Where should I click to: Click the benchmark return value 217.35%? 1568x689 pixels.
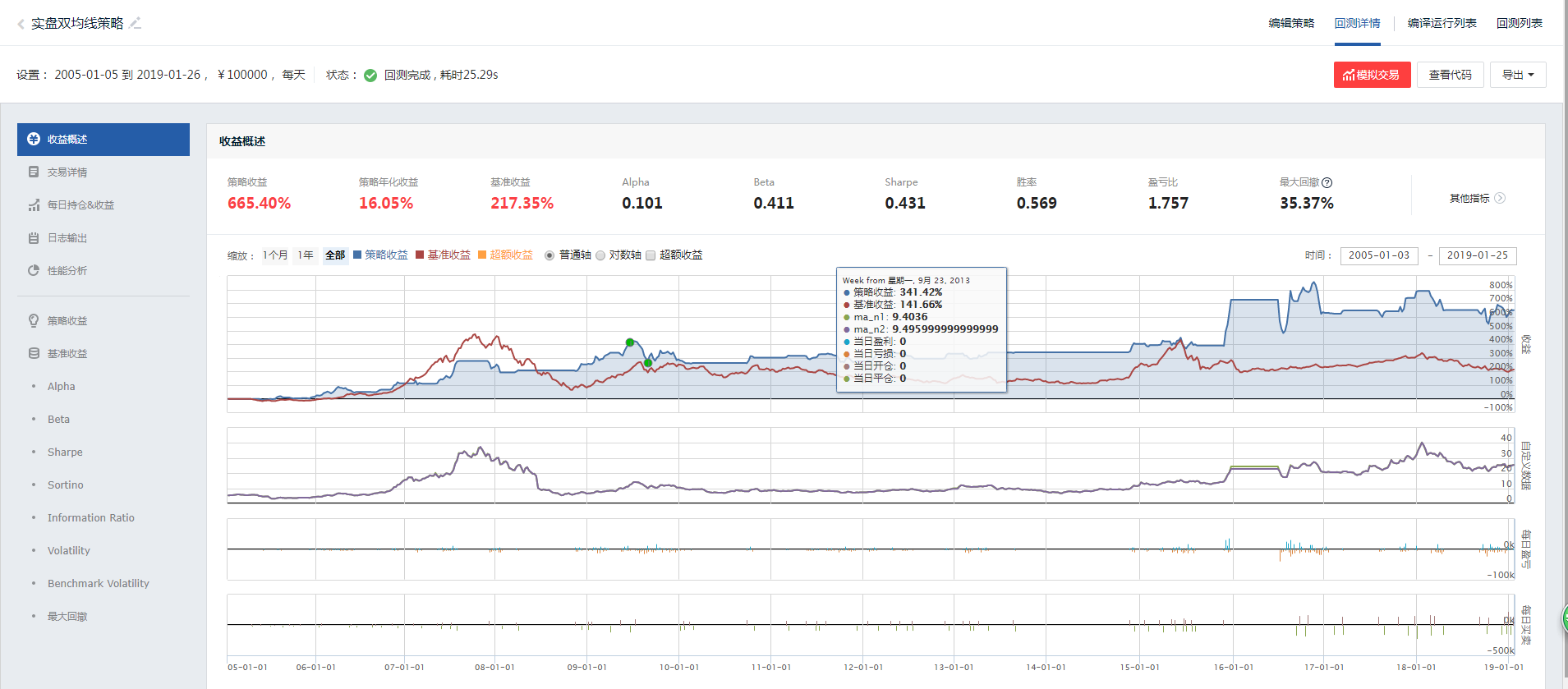pos(522,203)
